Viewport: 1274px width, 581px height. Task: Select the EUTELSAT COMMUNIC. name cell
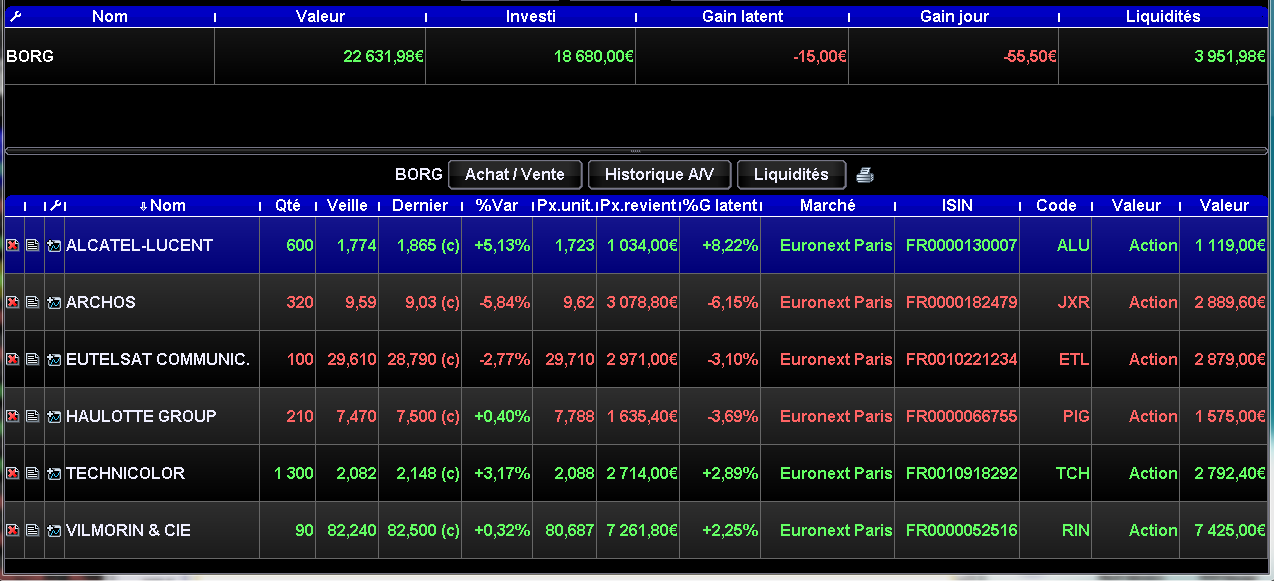tap(162, 359)
